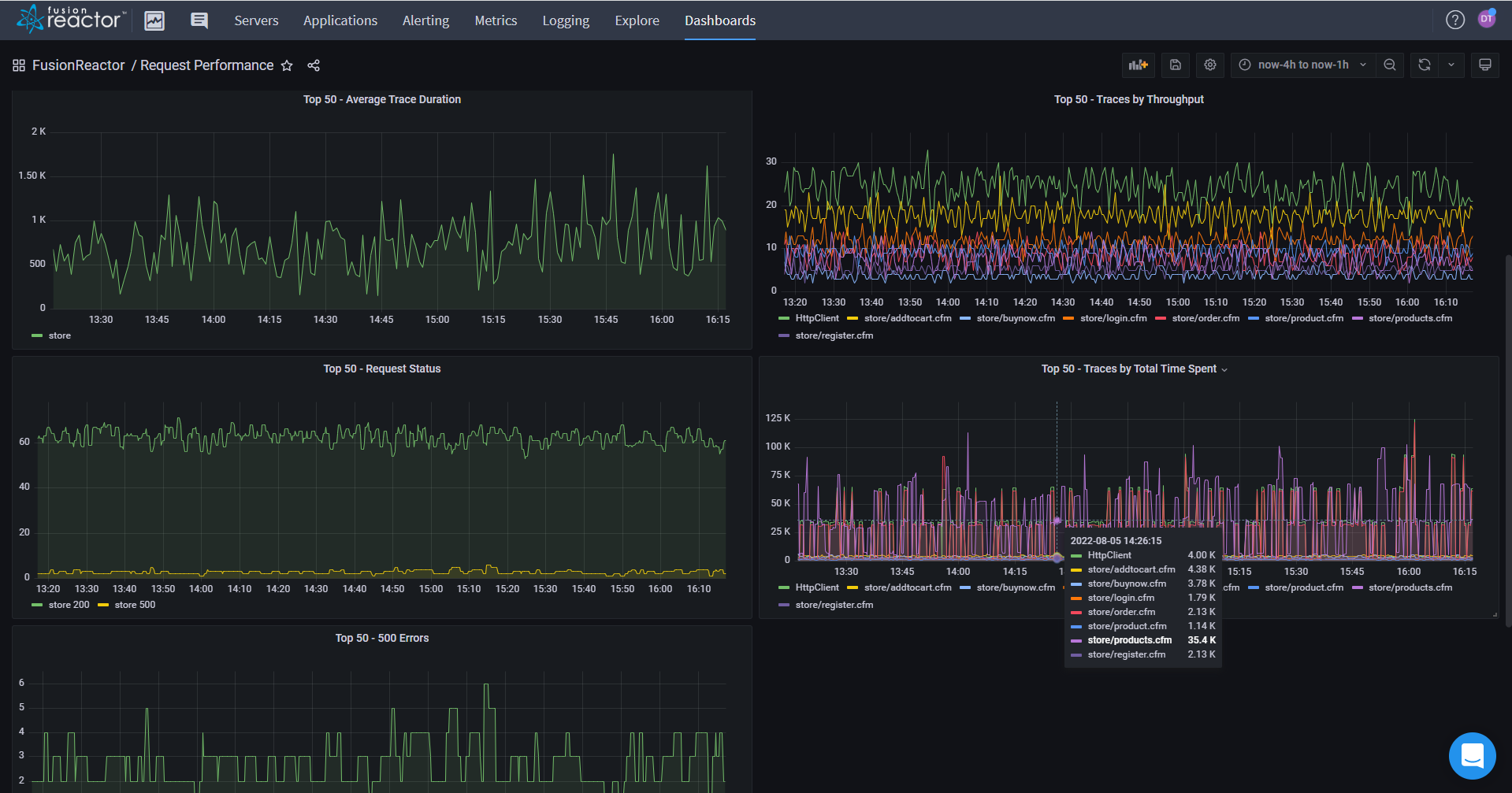Image resolution: width=1512 pixels, height=793 pixels.
Task: Click the Add panel icon
Action: [1138, 65]
